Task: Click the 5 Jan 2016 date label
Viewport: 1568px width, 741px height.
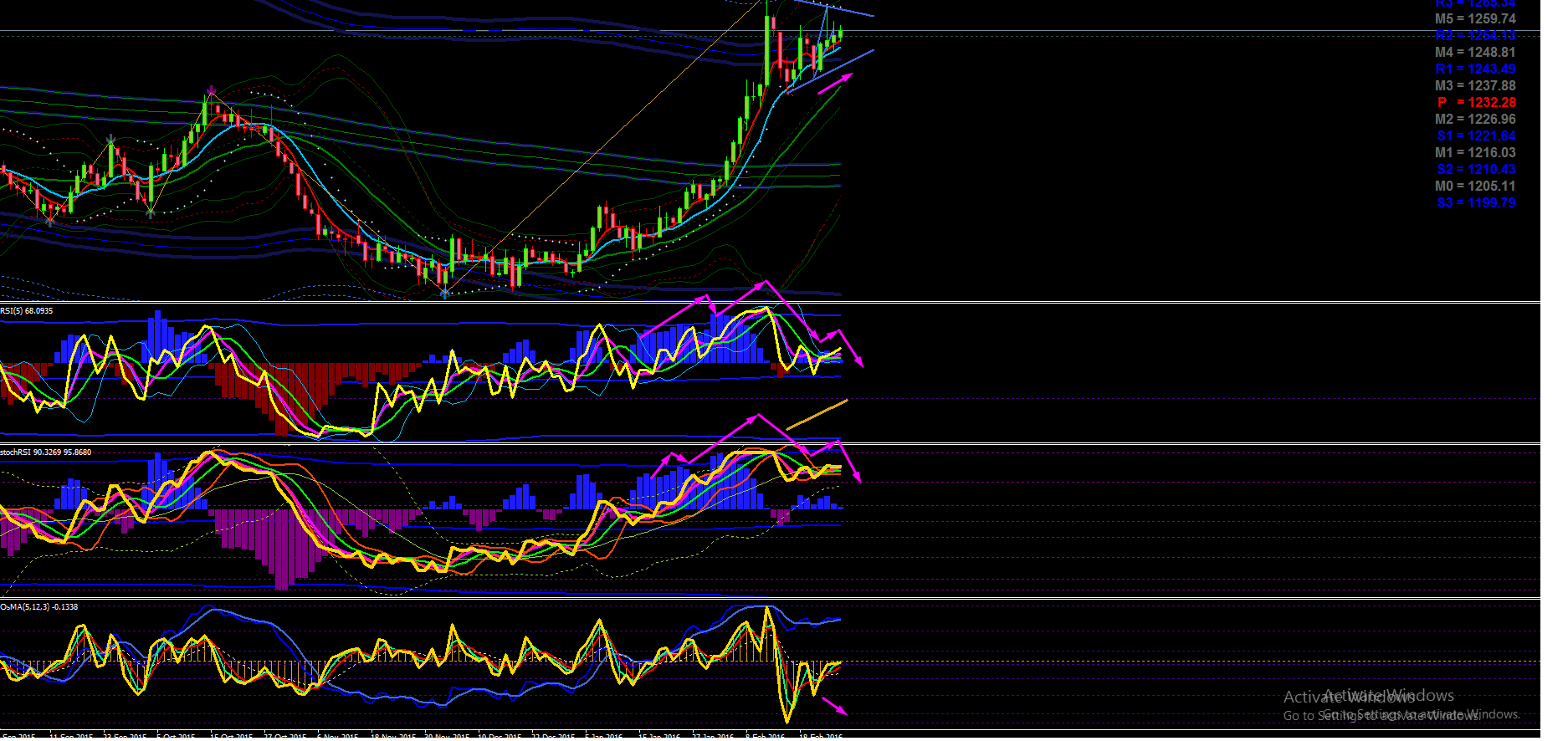Action: coord(604,736)
